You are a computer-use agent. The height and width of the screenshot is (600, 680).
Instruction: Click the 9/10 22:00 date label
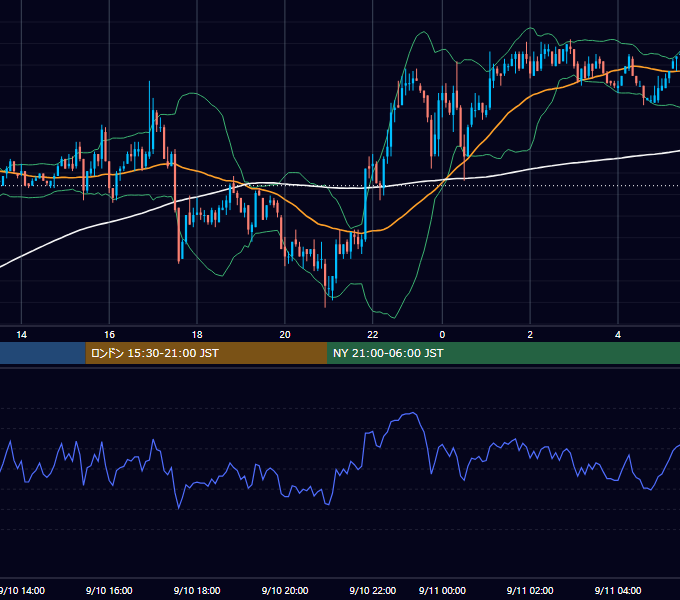point(373,590)
